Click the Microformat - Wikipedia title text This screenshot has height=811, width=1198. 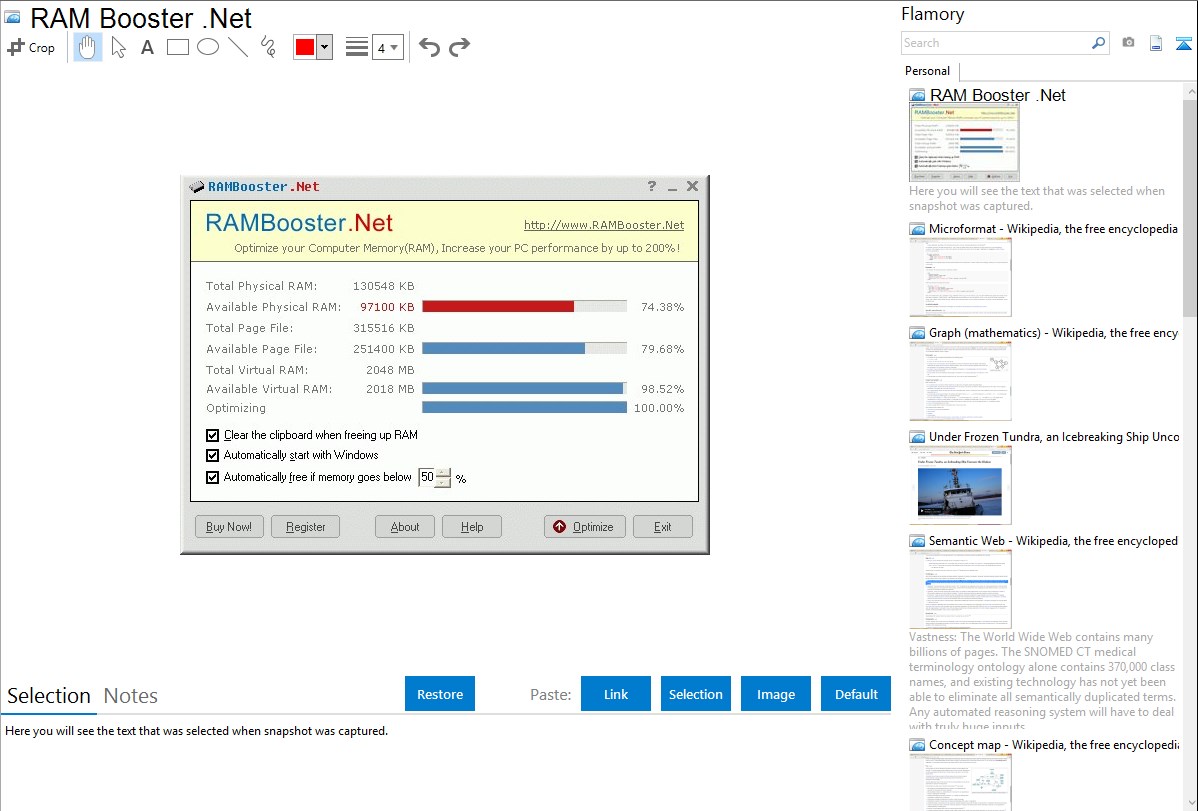click(1053, 229)
